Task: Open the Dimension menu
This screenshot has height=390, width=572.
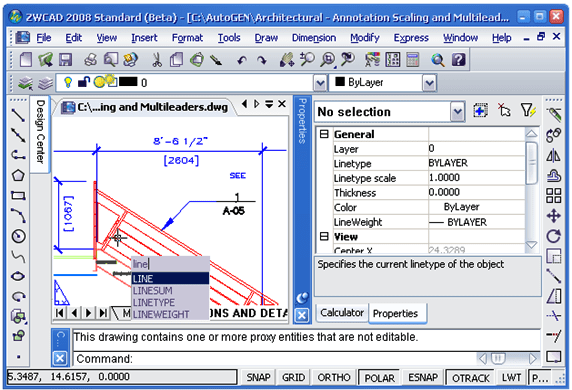Action: (314, 38)
